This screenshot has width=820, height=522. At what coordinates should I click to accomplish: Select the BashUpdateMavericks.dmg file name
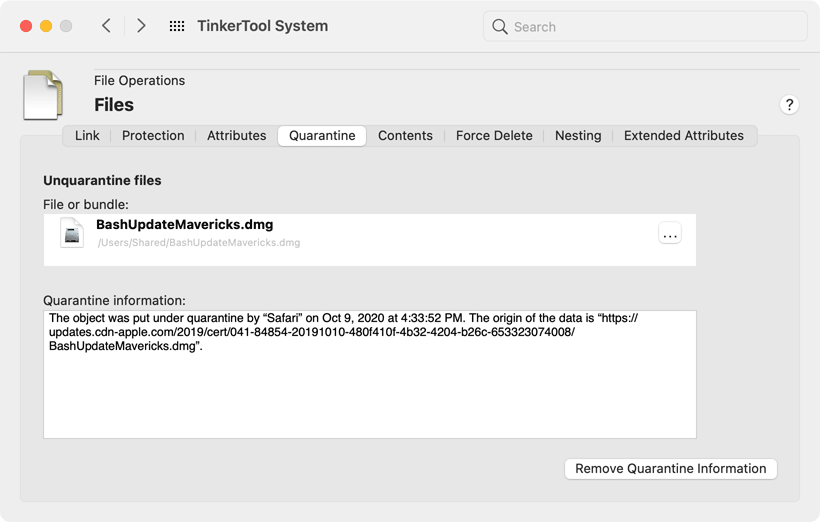[185, 224]
